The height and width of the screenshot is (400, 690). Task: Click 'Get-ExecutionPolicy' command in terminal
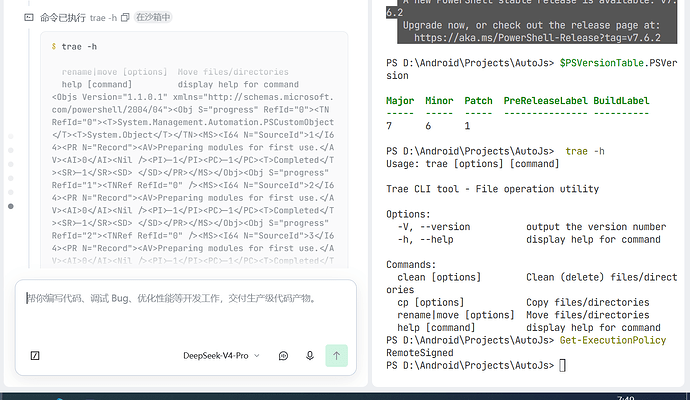[x=613, y=340]
